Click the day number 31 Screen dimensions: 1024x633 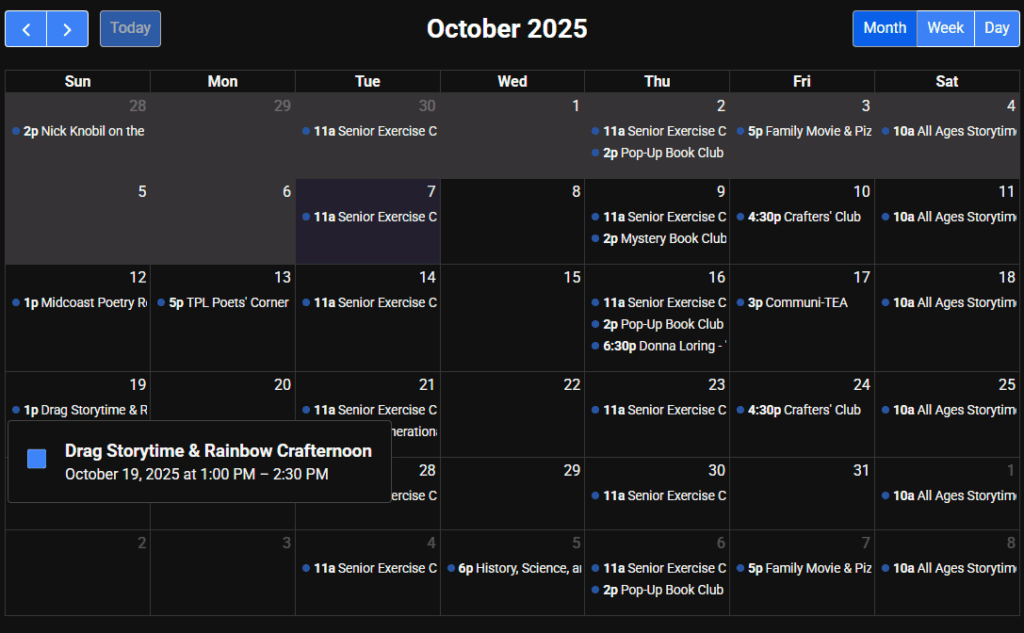point(861,470)
